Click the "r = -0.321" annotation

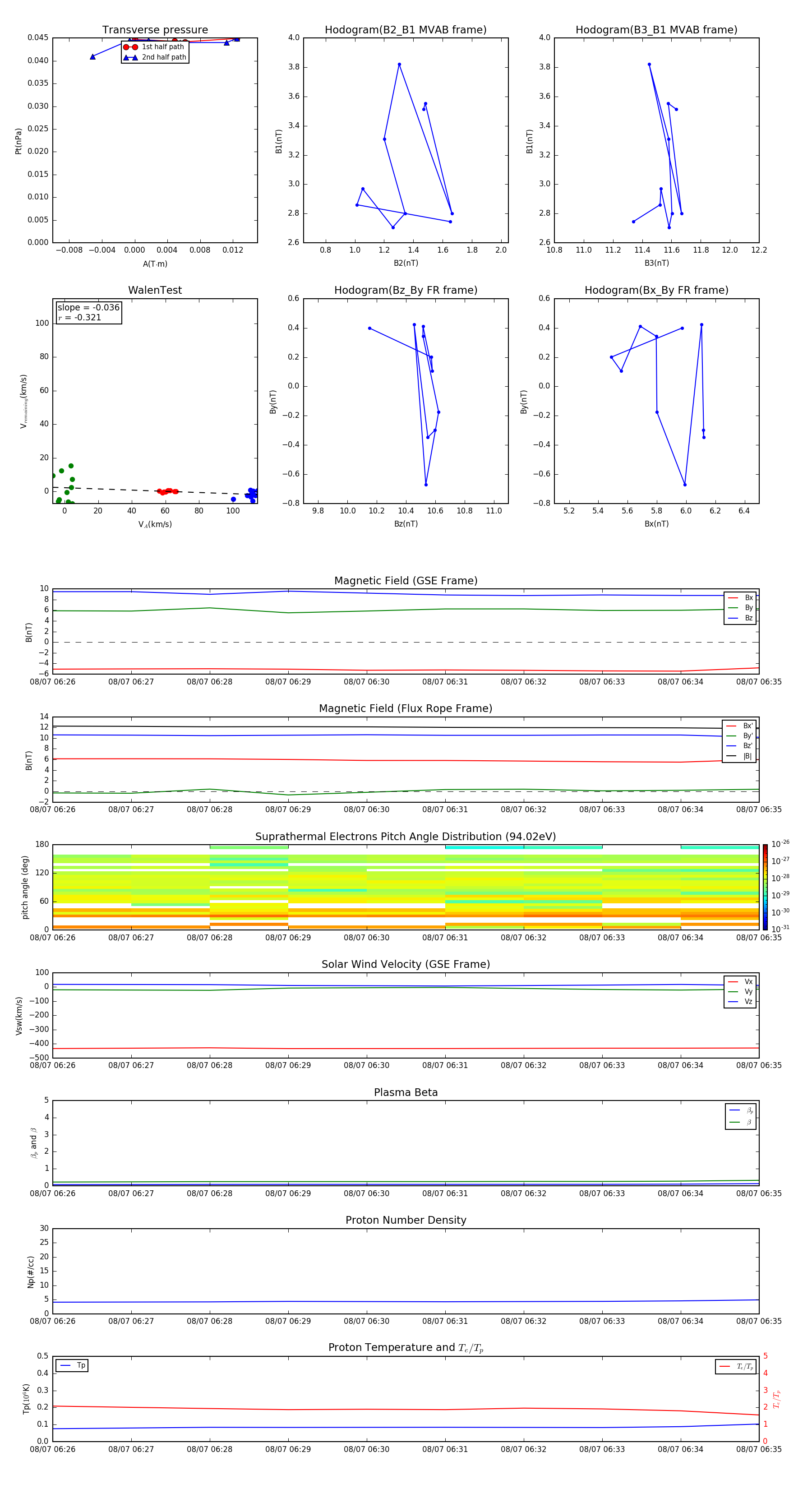[80, 318]
